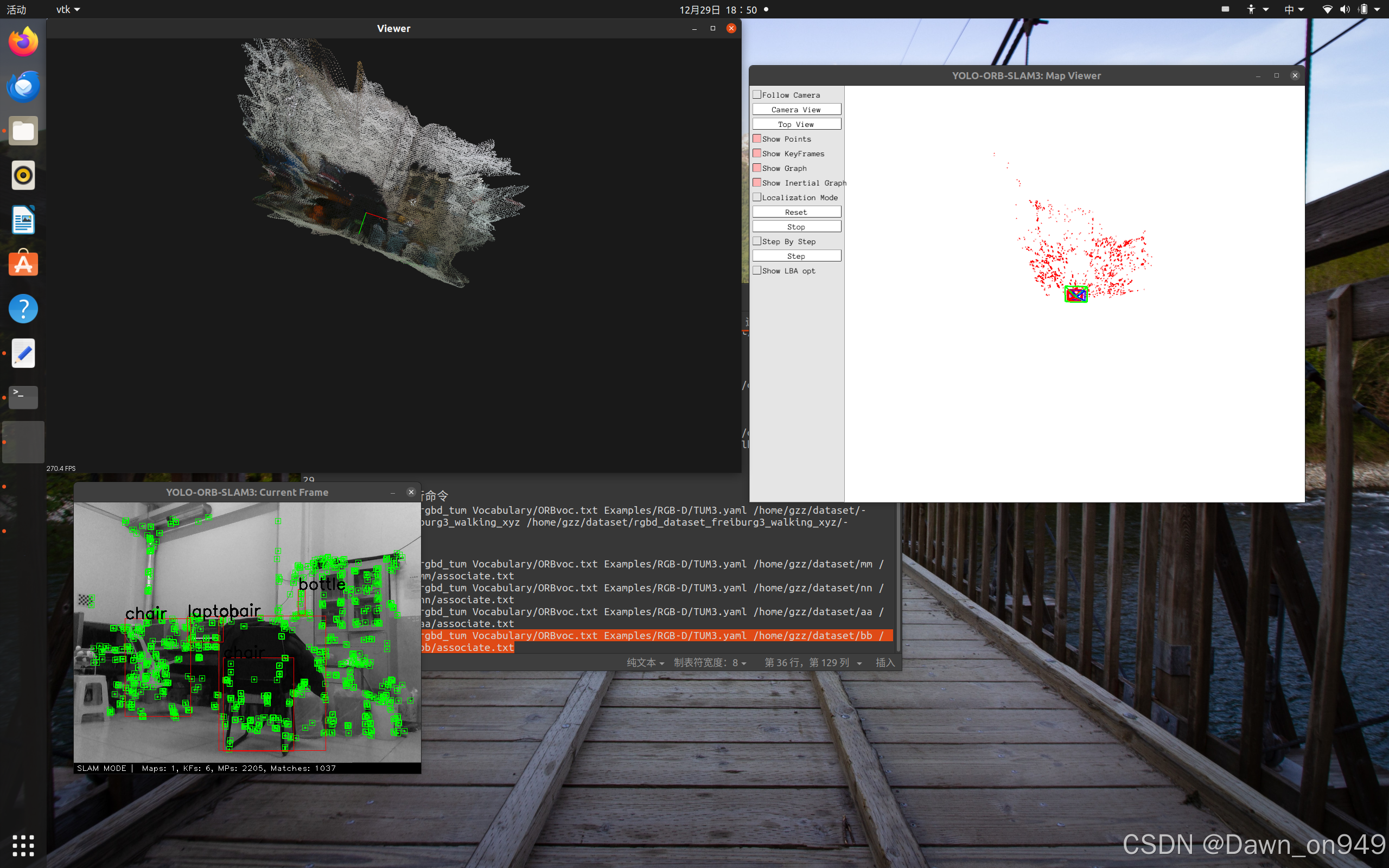Open LibreOffice Writer from dock
Image resolution: width=1389 pixels, height=868 pixels.
tap(23, 220)
